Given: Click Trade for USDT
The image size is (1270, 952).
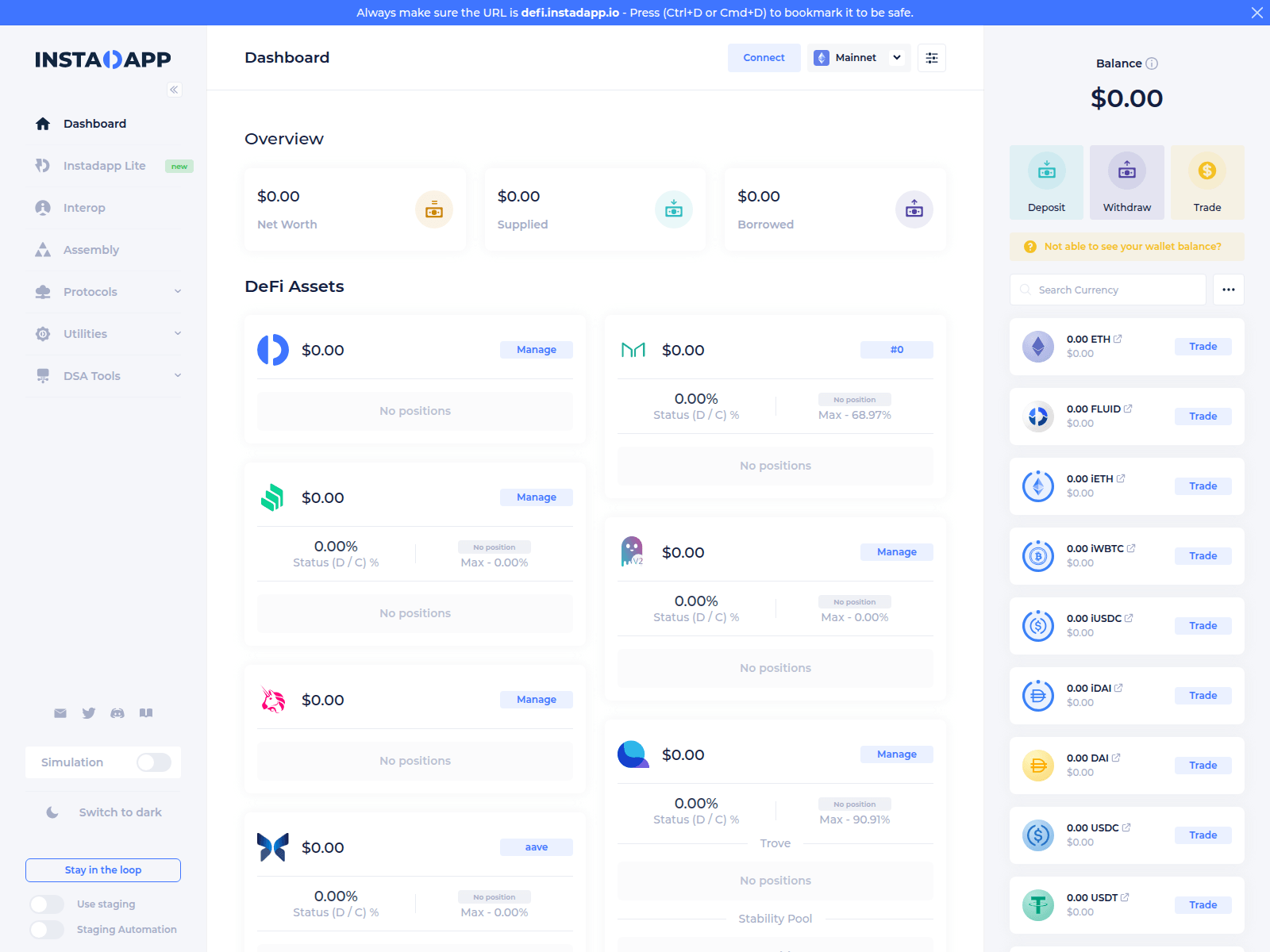Looking at the screenshot, I should 1203,905.
